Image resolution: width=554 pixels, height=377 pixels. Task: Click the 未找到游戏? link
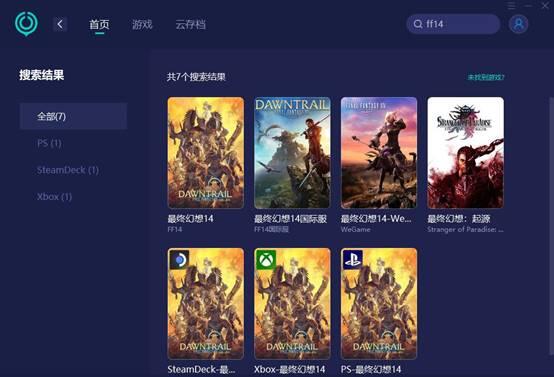pos(486,77)
